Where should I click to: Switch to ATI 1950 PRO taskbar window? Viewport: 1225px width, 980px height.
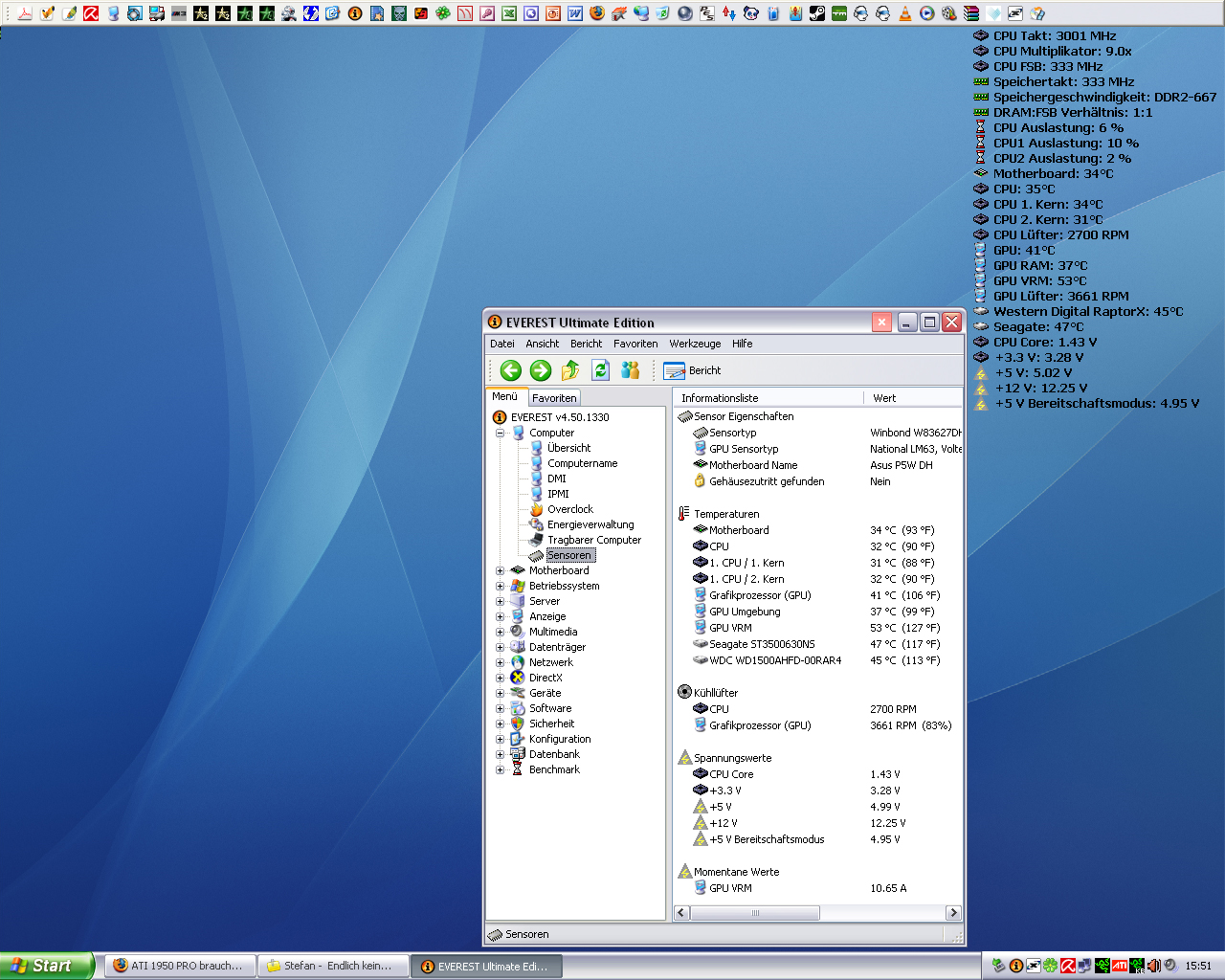pos(181,966)
